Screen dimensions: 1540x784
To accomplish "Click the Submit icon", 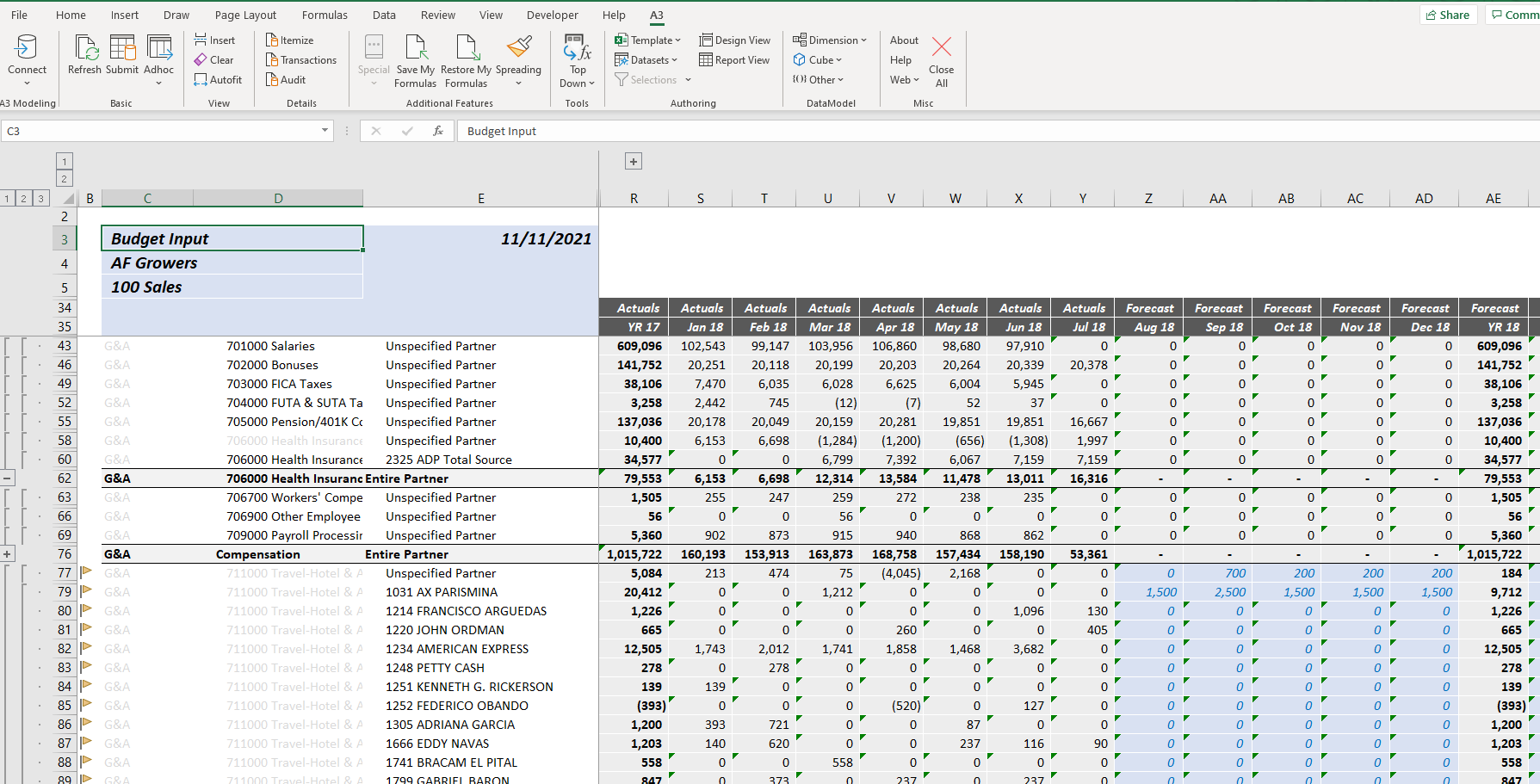I will 121,57.
